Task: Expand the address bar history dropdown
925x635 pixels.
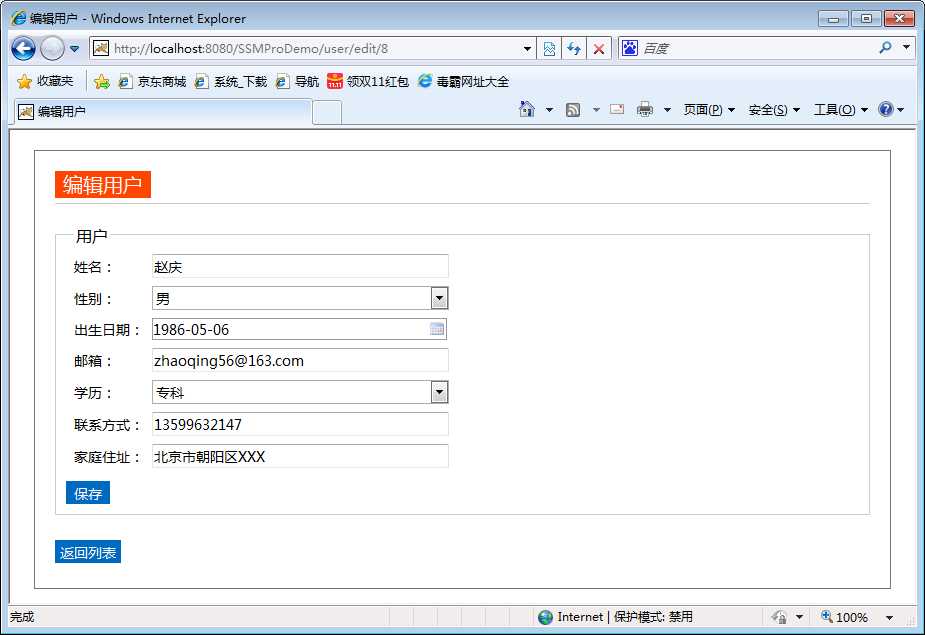Action: pyautogui.click(x=527, y=49)
